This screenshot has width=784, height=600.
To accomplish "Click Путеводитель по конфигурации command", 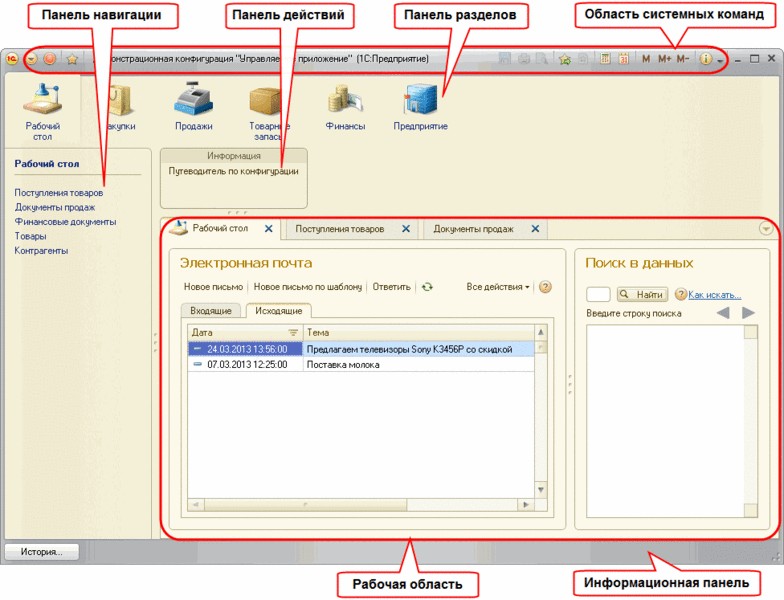I will tap(234, 172).
